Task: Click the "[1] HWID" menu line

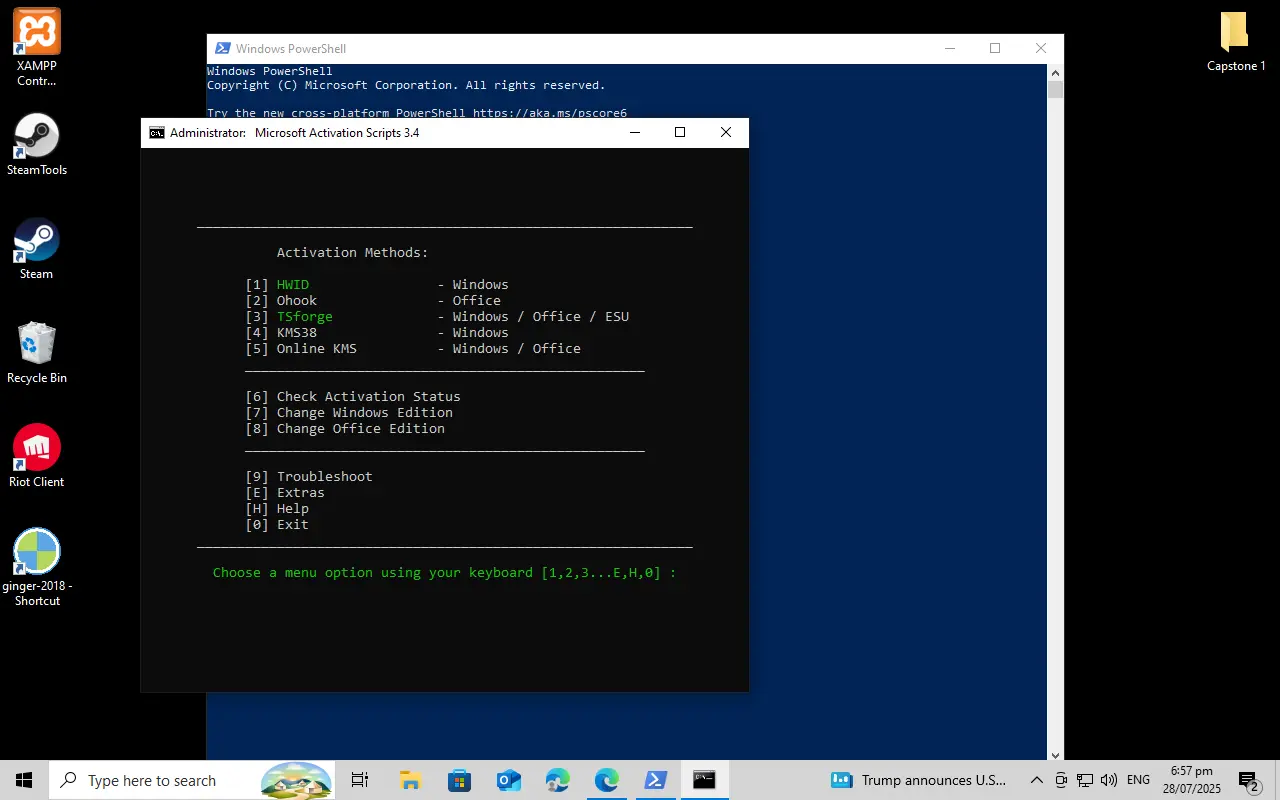Action: tap(377, 285)
